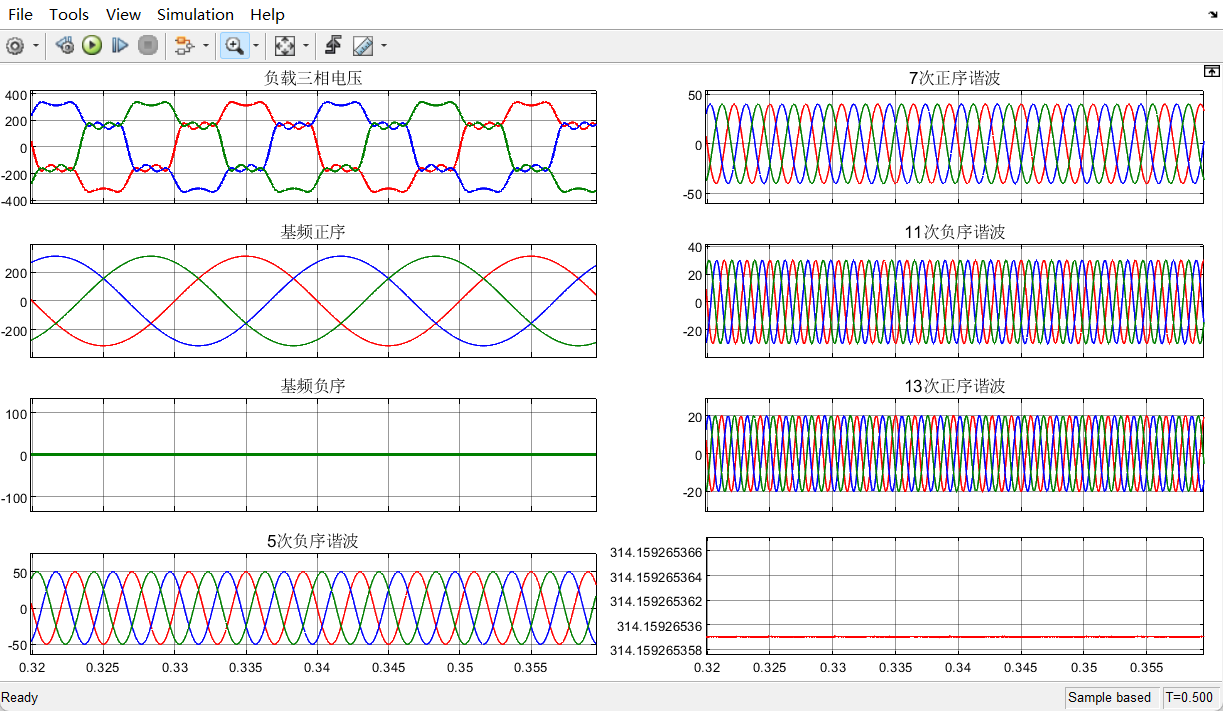1223x711 pixels.
Task: Click the step back simulation icon
Action: (65, 45)
